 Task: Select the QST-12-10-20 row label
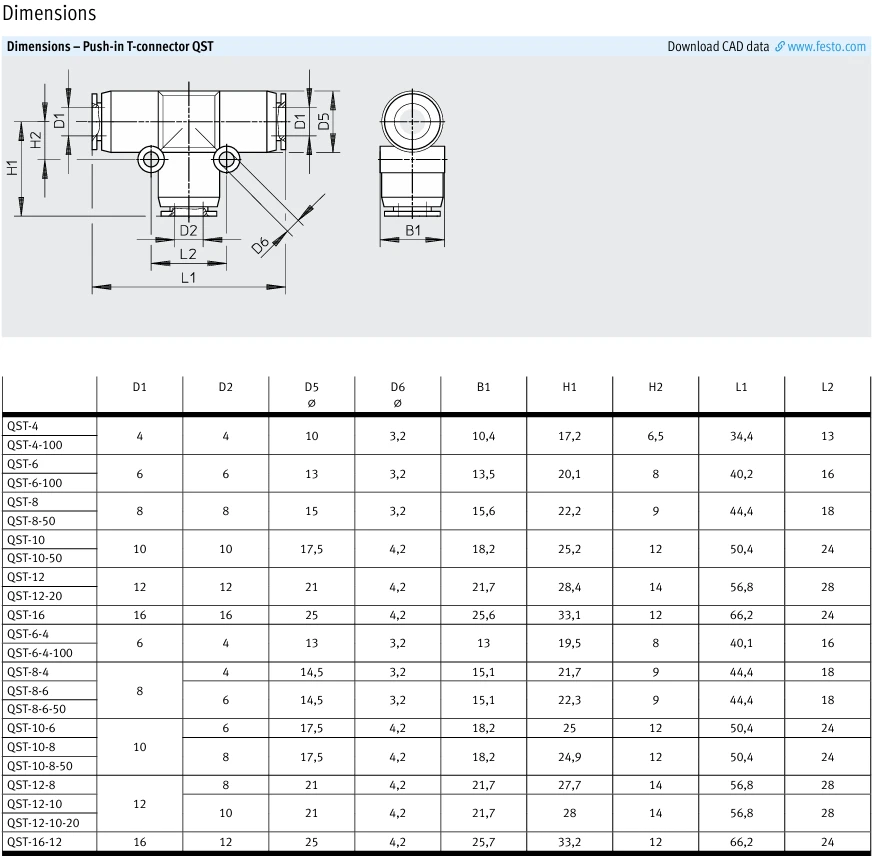pyautogui.click(x=43, y=823)
